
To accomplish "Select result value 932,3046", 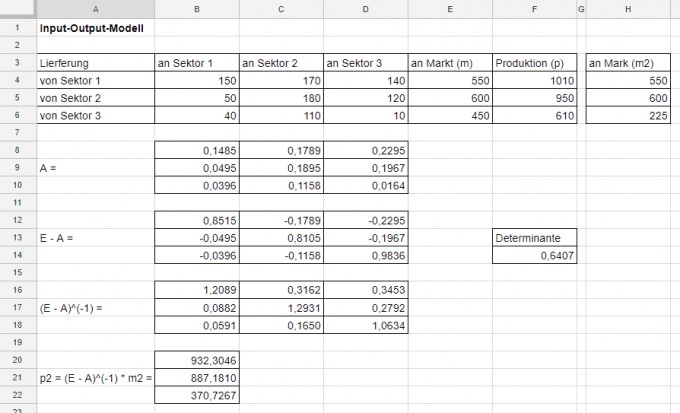I will tap(197, 360).
